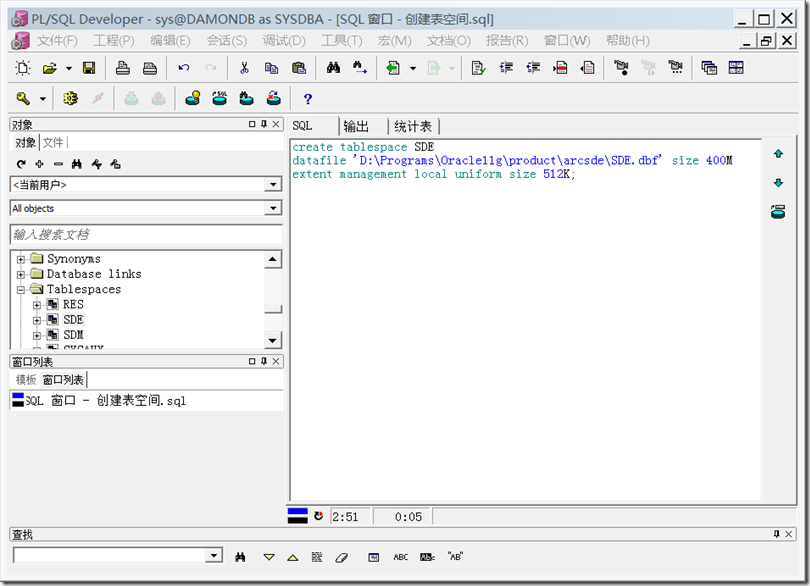The height and width of the screenshot is (586, 810).
Task: Expand the SDE tablespace node
Action: [x=37, y=320]
